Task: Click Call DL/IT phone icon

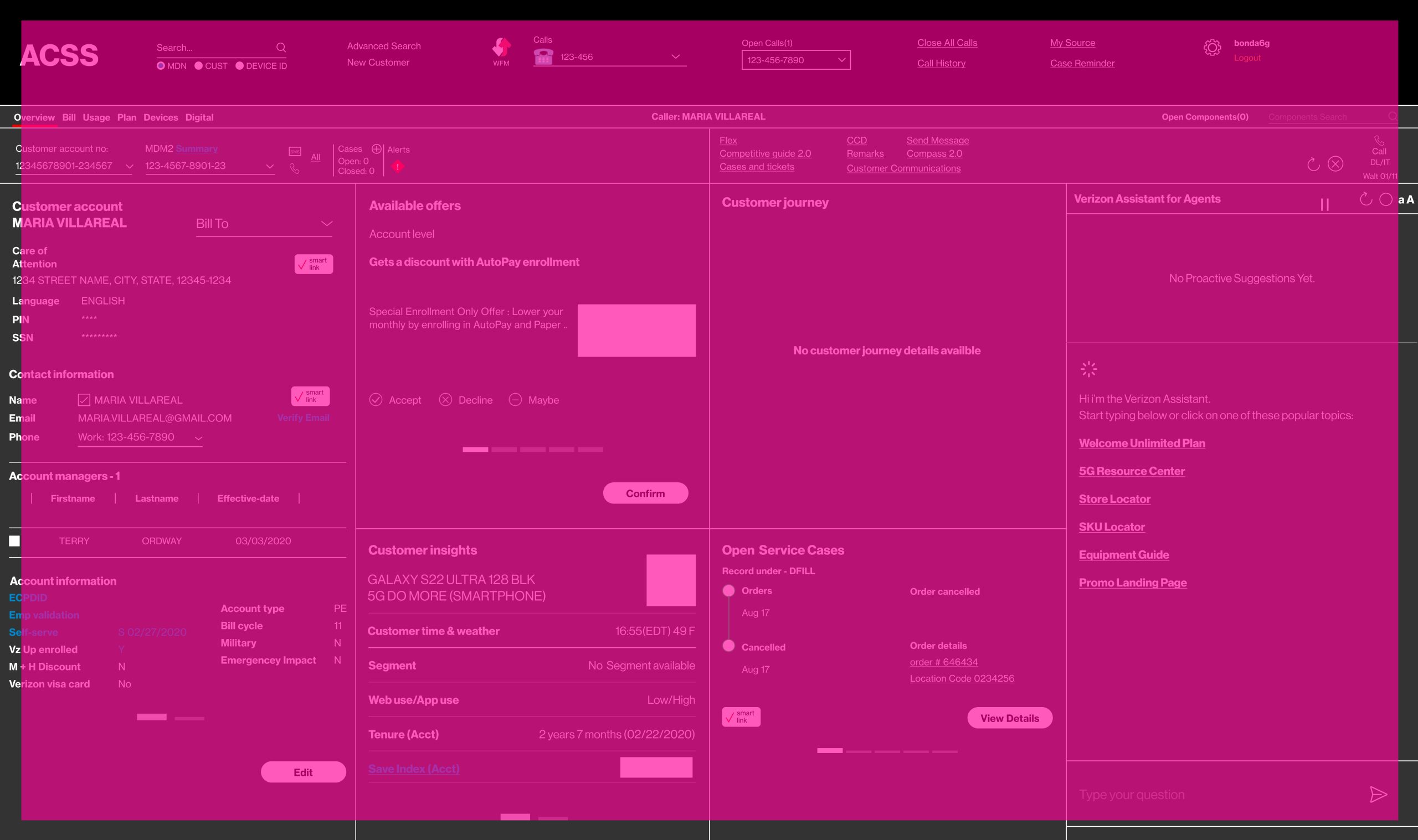Action: (1379, 141)
